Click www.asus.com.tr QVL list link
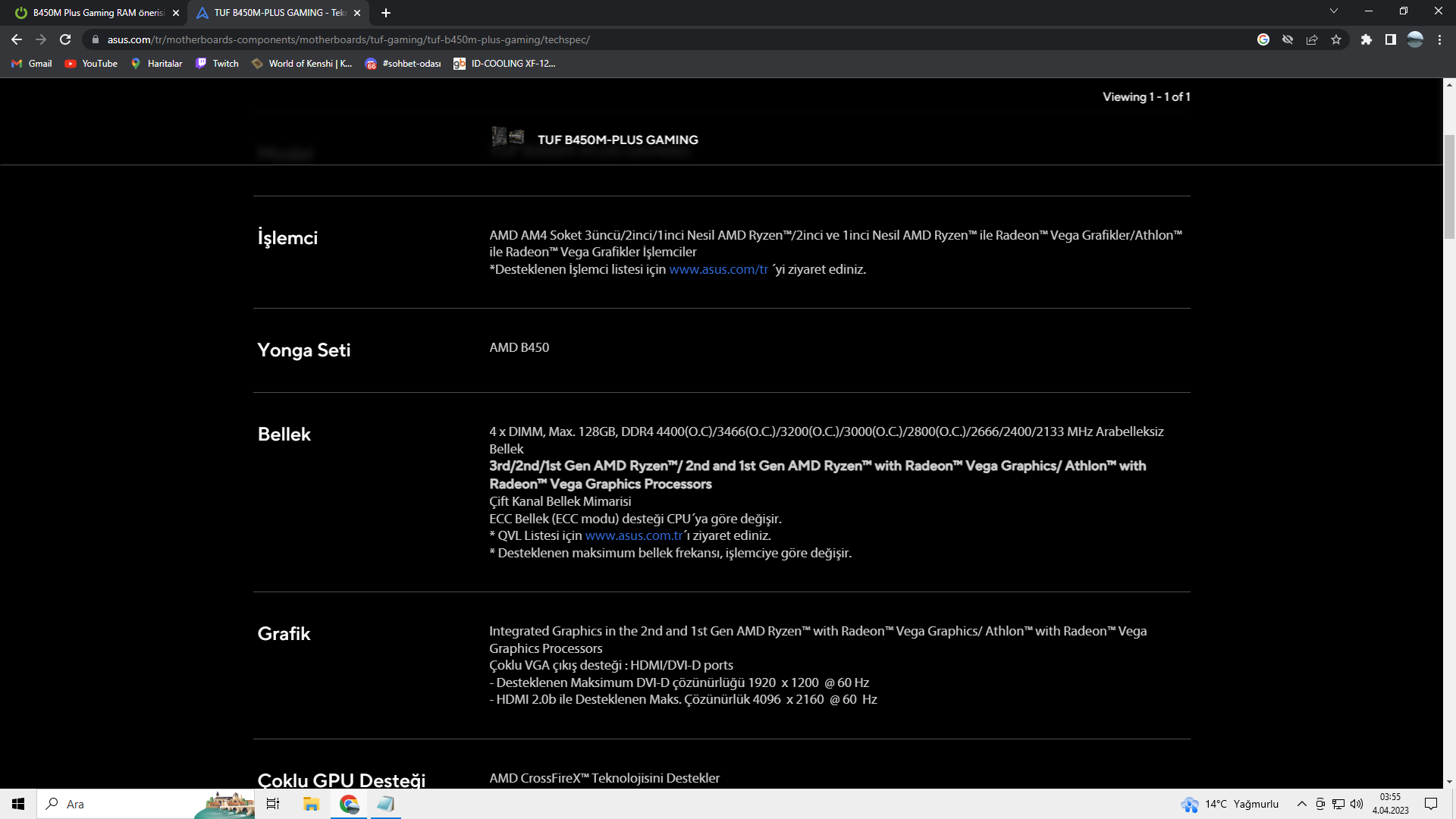 634,535
